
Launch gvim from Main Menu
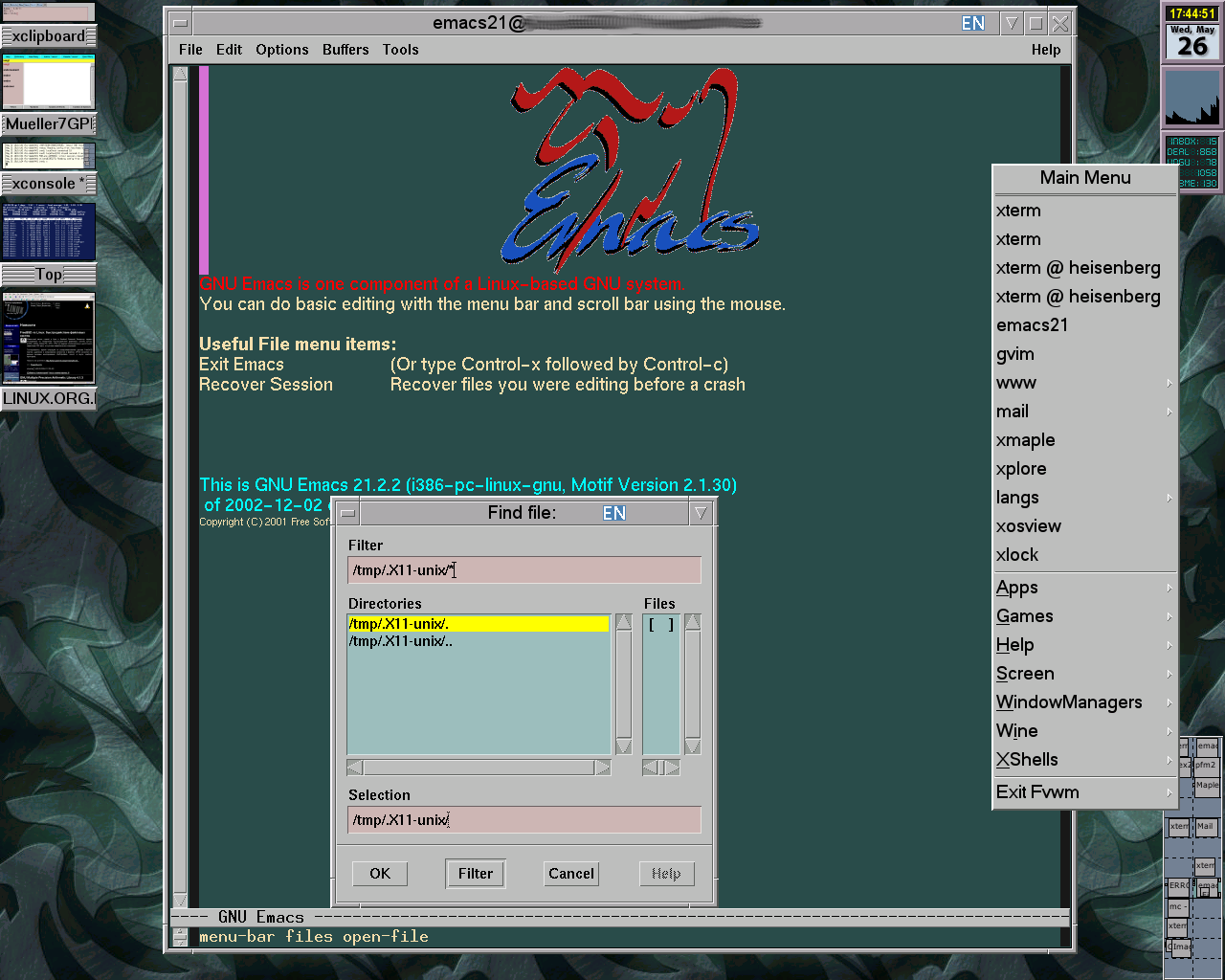1084,354
